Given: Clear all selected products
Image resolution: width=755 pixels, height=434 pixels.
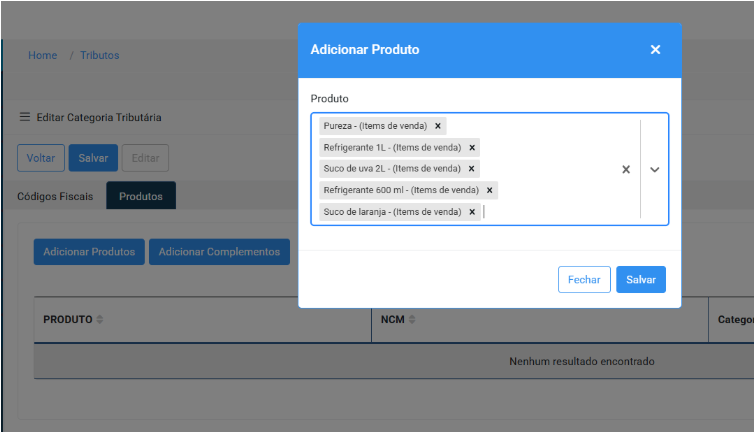Looking at the screenshot, I should (x=626, y=170).
